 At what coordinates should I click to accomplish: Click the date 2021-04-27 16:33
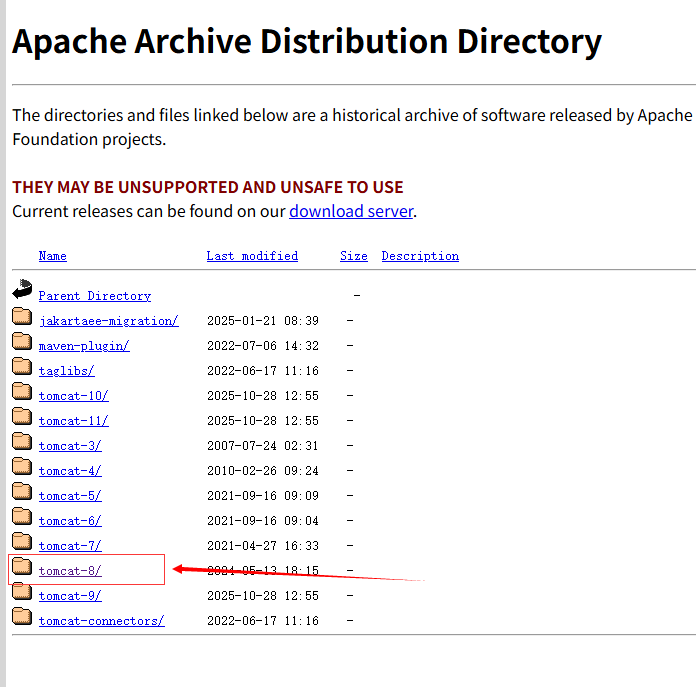(x=263, y=546)
